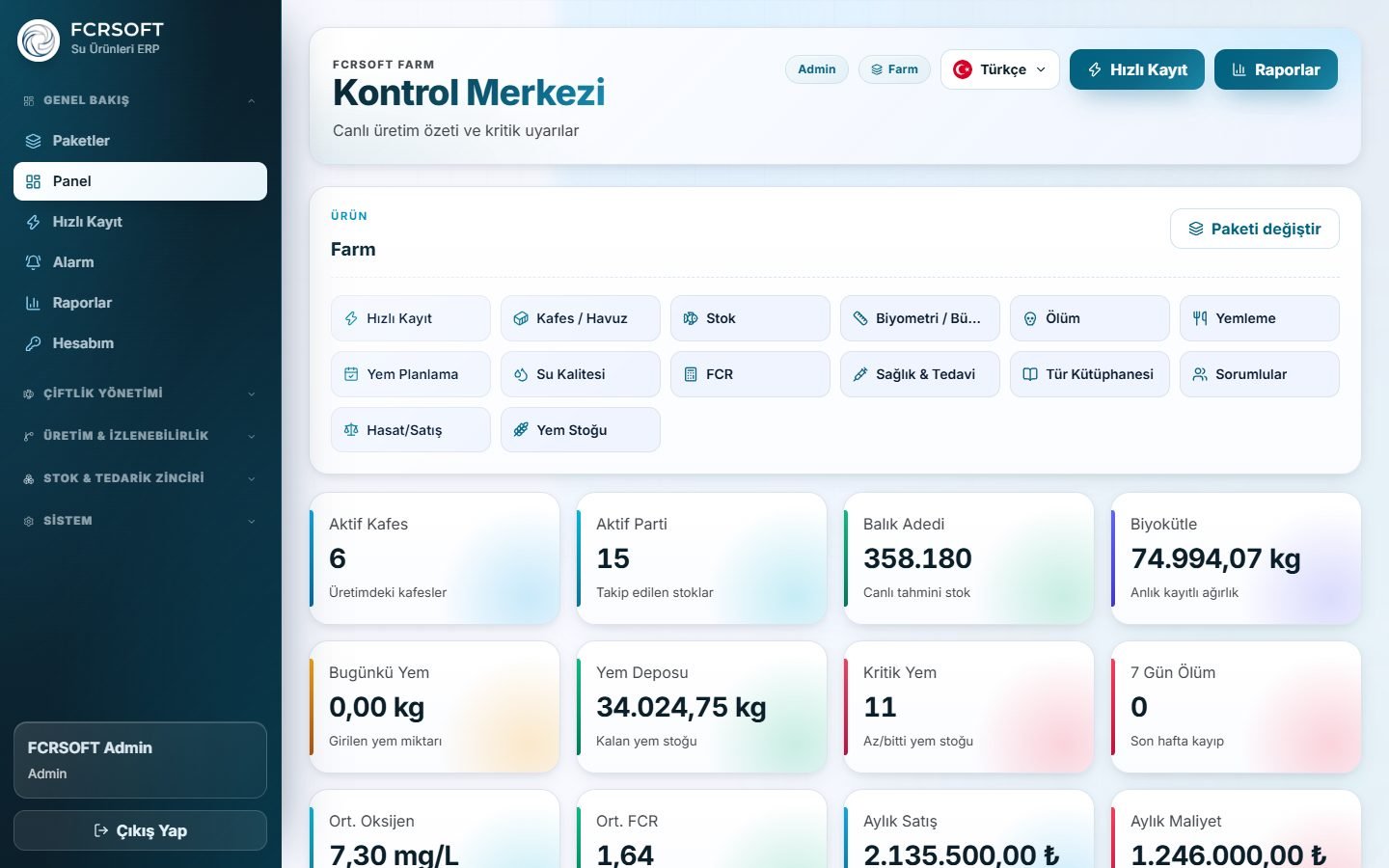Collapse the GENEL BAKIŞ sidebar section
This screenshot has height=868, width=1389.
pyautogui.click(x=140, y=100)
